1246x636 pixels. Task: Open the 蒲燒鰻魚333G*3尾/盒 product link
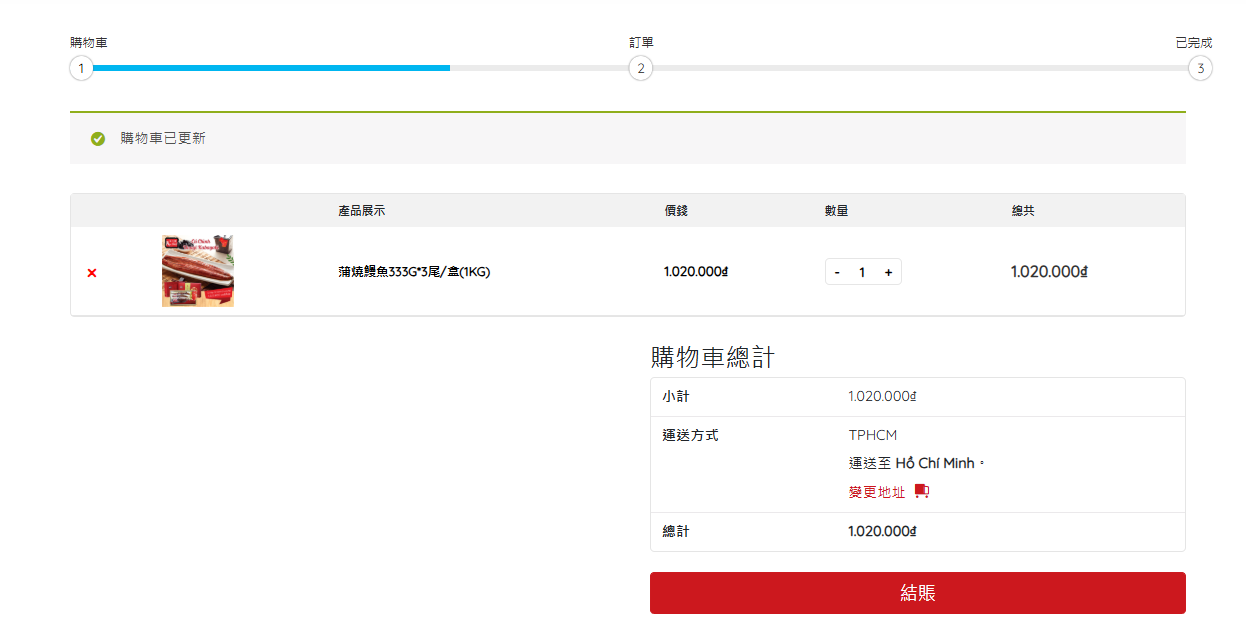414,272
